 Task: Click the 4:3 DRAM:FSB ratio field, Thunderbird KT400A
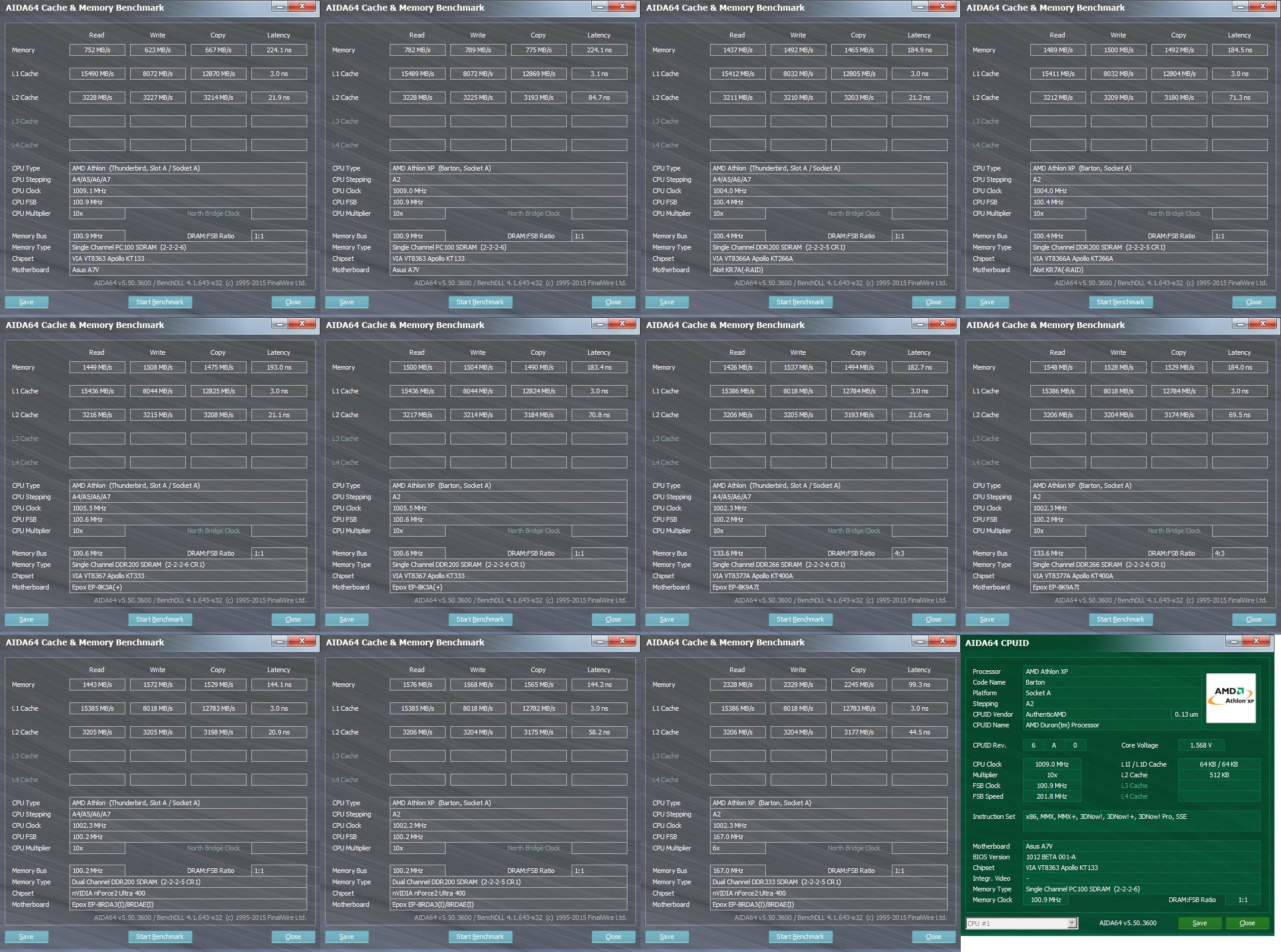point(919,553)
